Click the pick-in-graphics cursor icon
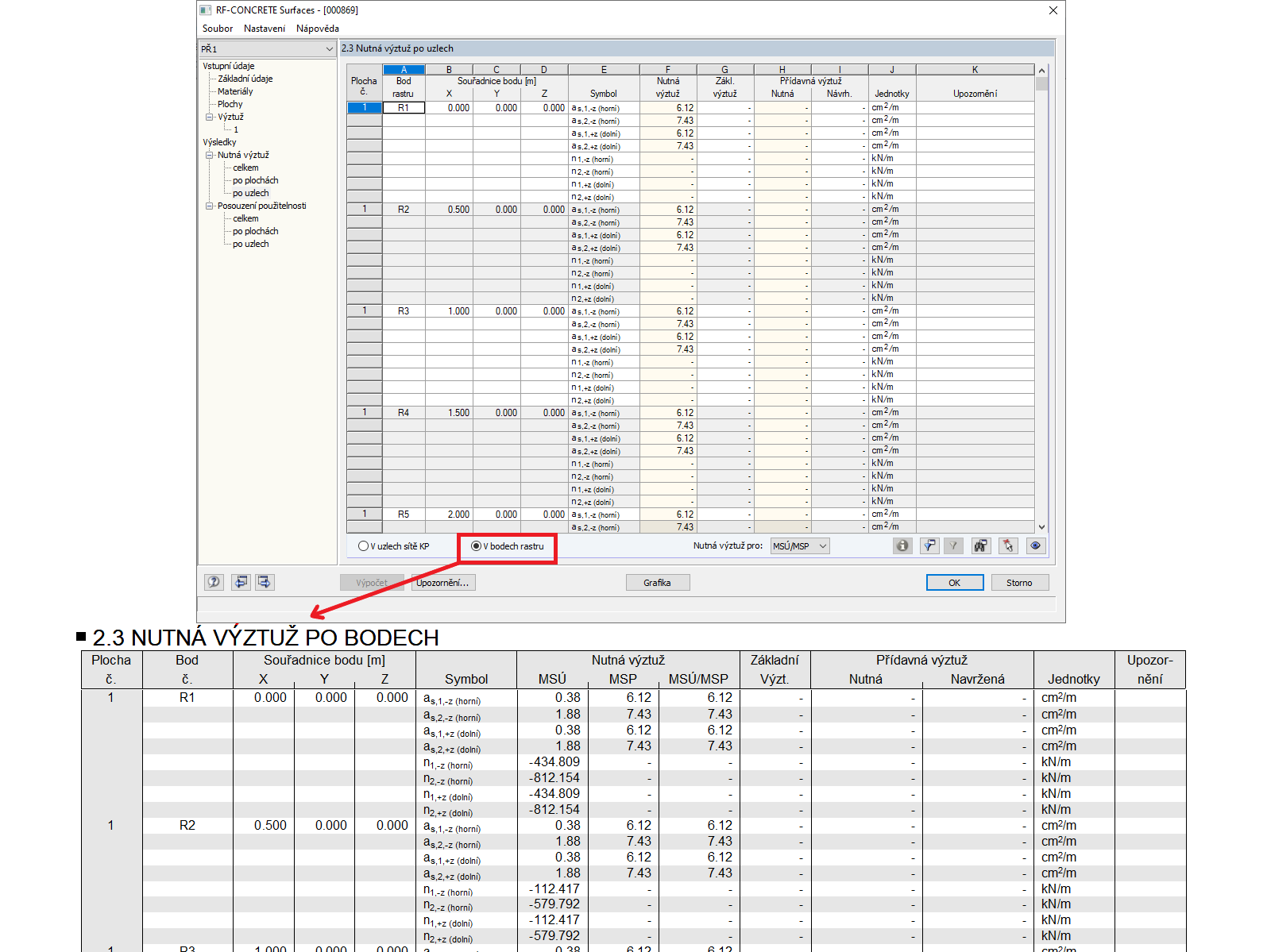This screenshot has width=1271, height=952. pos(1008,545)
